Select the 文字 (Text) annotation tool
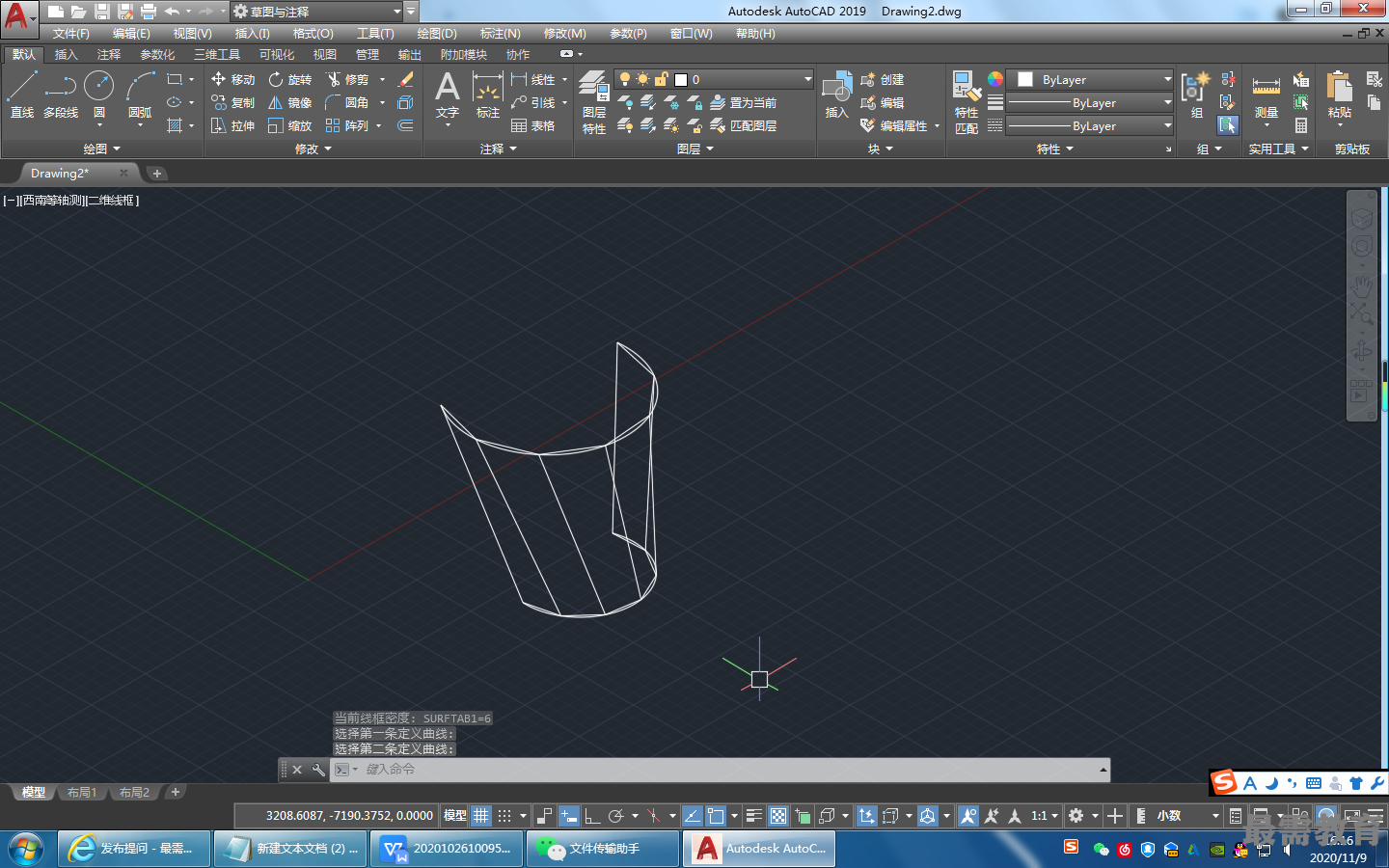Image resolution: width=1389 pixels, height=868 pixels. point(448,95)
